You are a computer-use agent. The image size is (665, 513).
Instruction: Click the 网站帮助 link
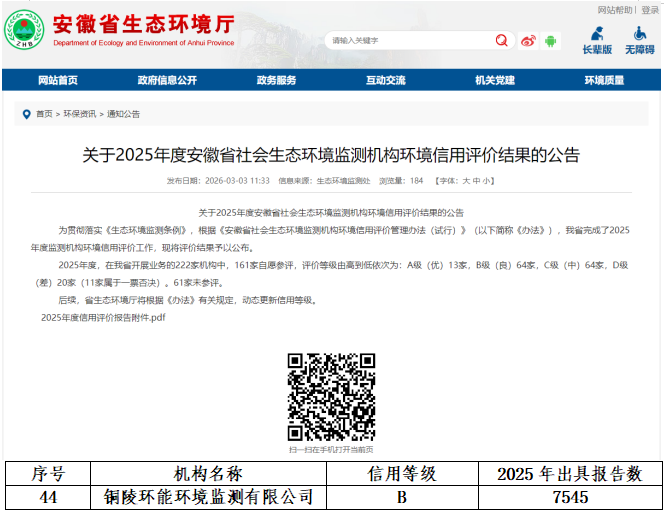point(615,9)
